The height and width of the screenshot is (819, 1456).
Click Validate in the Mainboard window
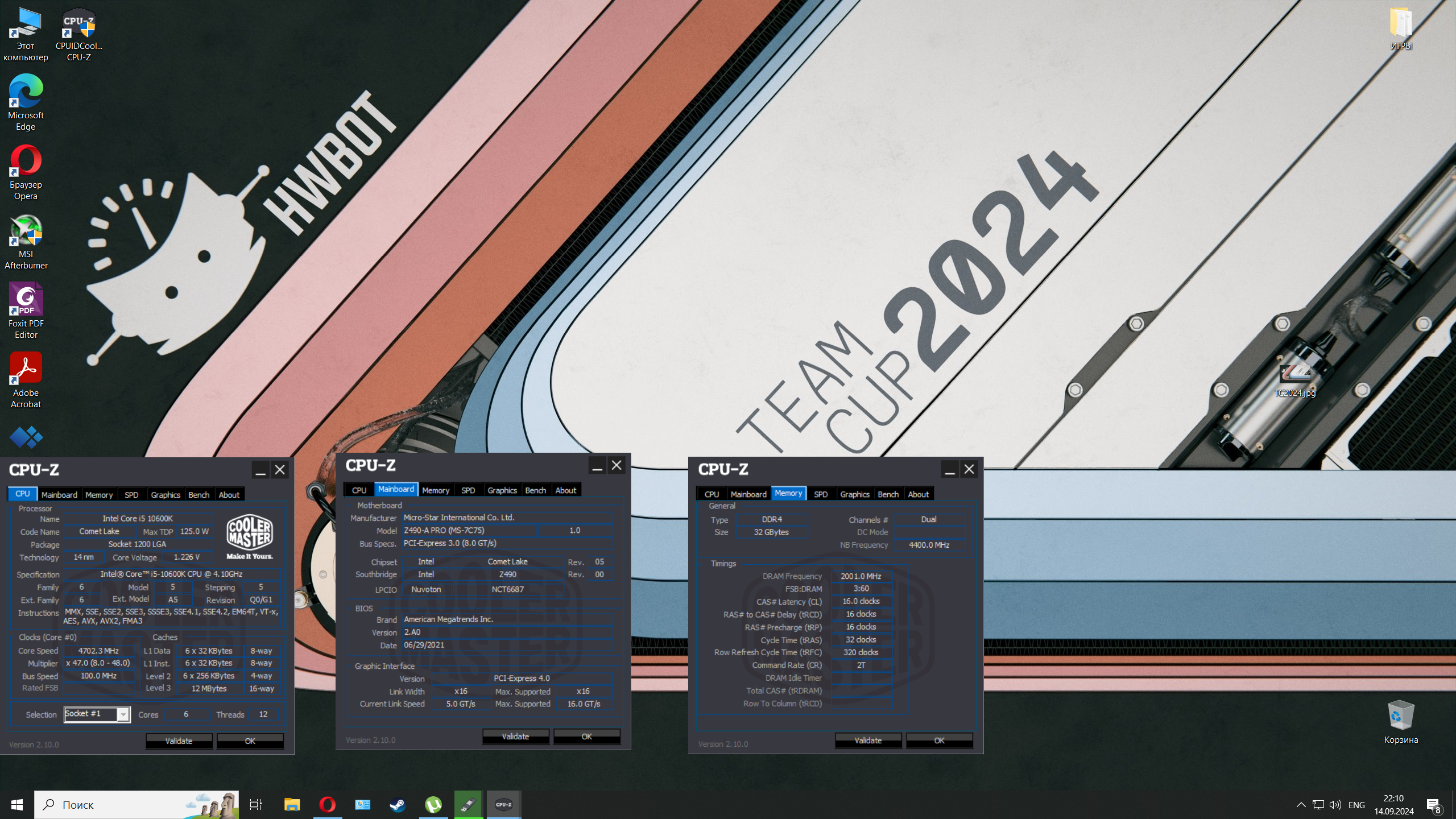[516, 736]
